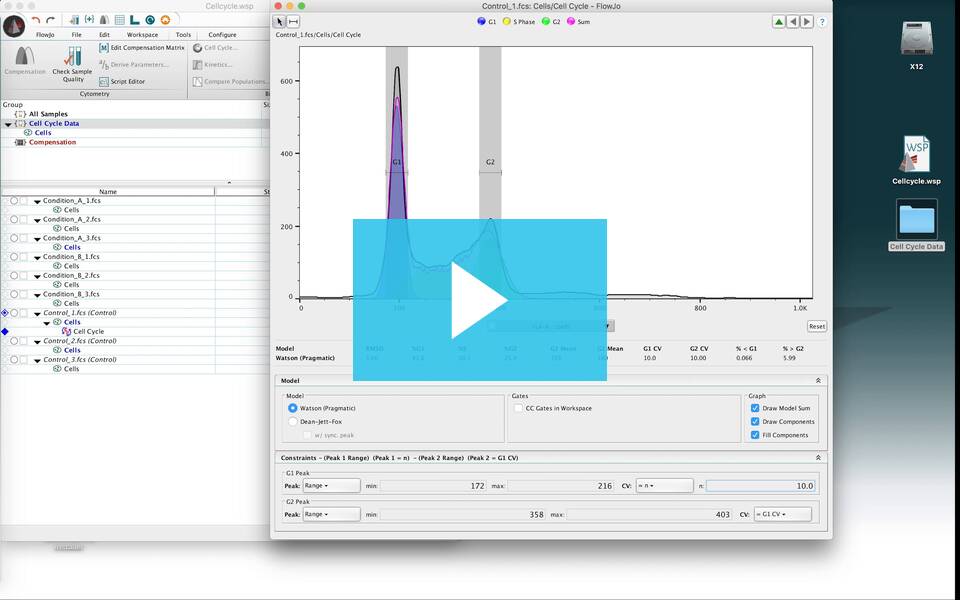
Task: Click the blue G1 color swatch
Action: (x=481, y=21)
